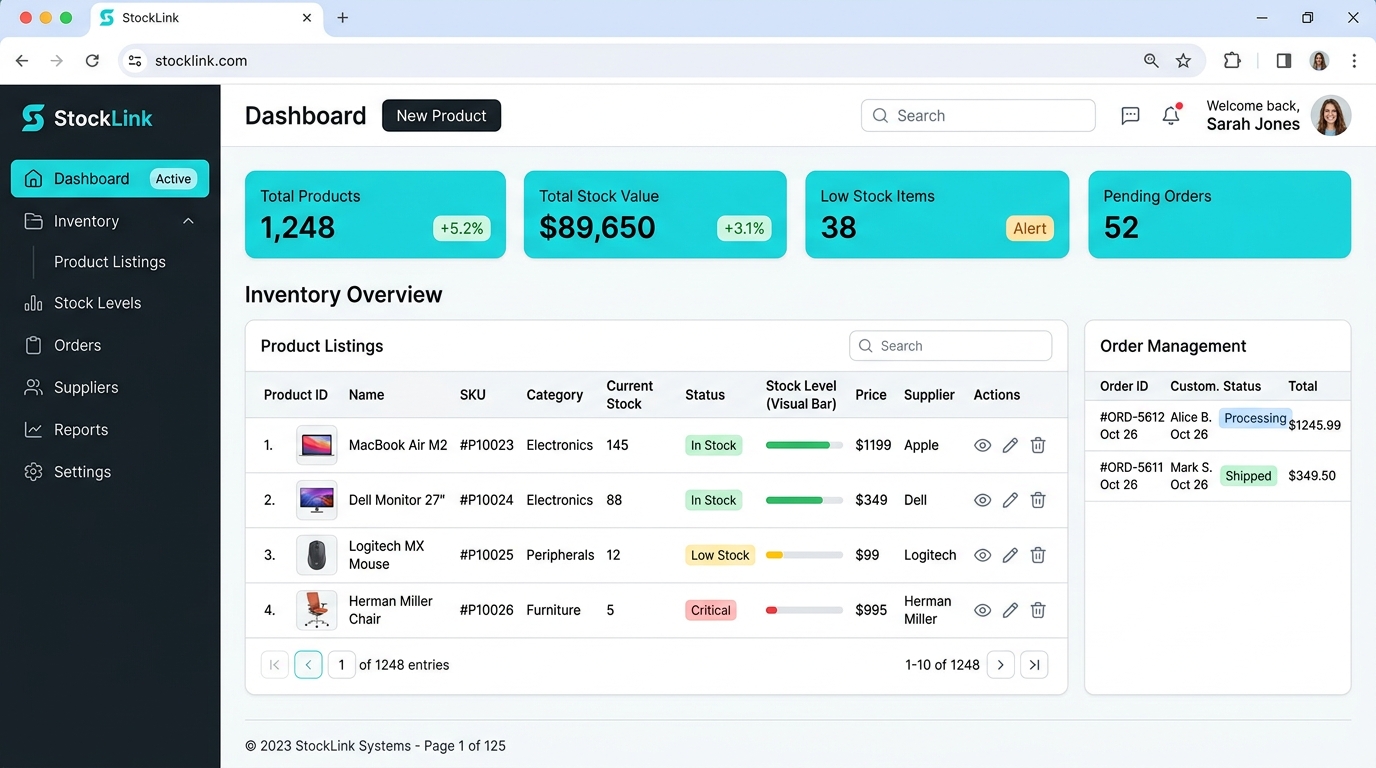Open browser extensions puzzle icon
The width and height of the screenshot is (1376, 768).
(1232, 61)
